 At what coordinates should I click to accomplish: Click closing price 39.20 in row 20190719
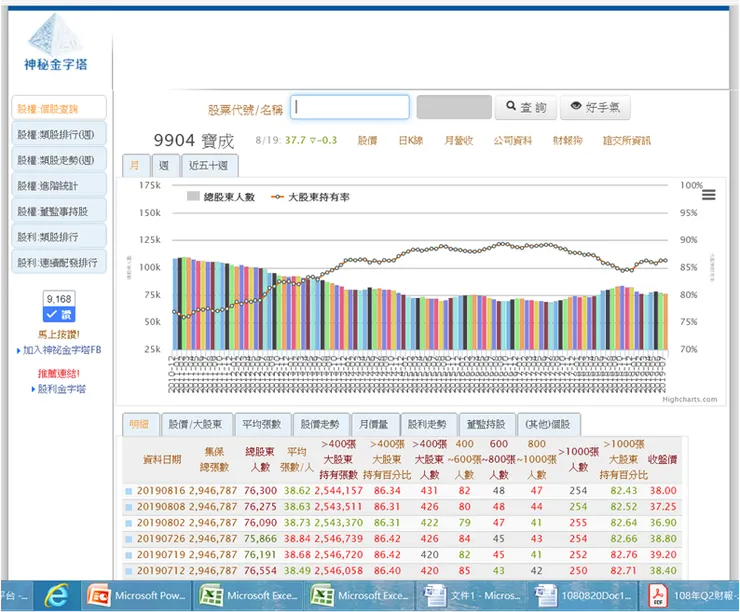pyautogui.click(x=663, y=555)
